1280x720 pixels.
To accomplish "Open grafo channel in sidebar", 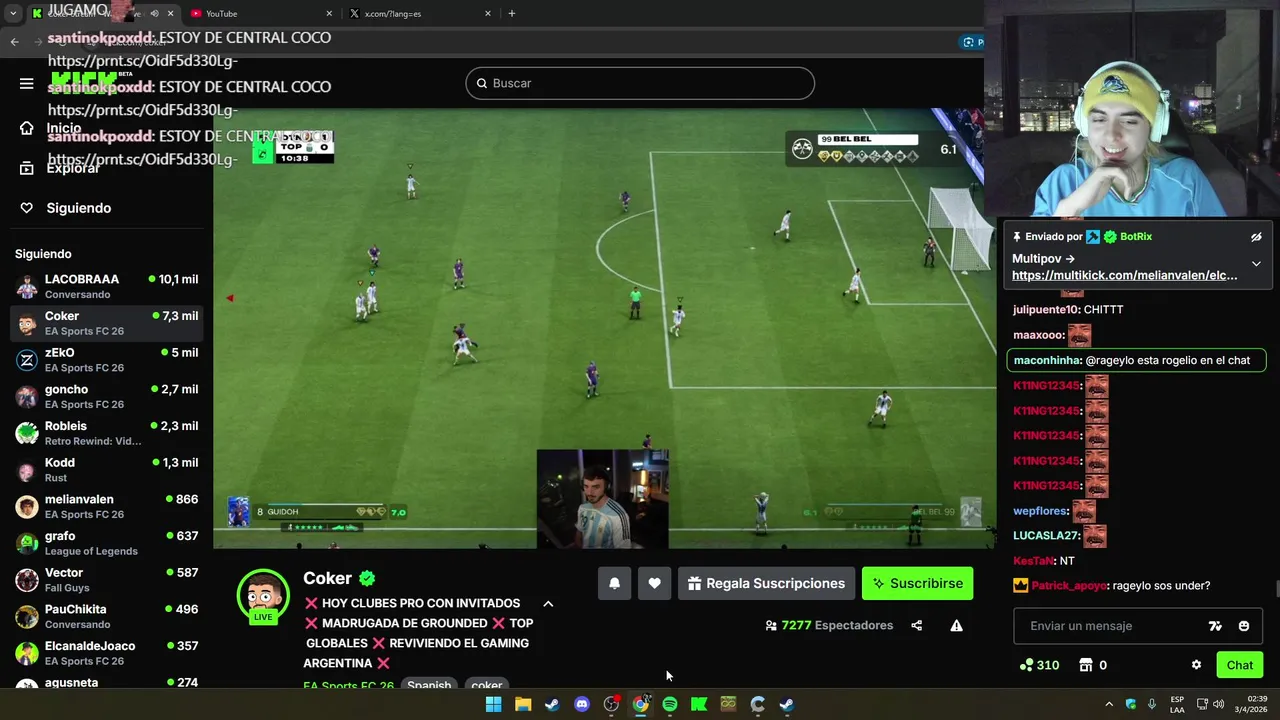I will 106,543.
